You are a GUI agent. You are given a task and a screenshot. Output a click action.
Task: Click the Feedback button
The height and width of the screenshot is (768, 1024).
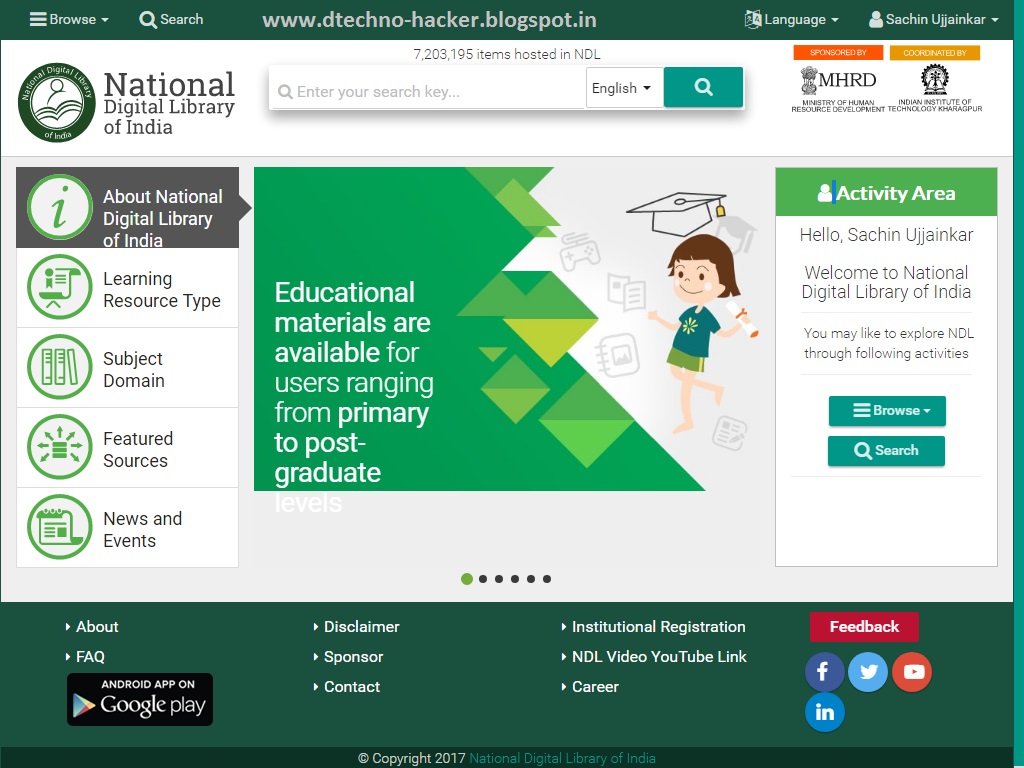tap(864, 627)
